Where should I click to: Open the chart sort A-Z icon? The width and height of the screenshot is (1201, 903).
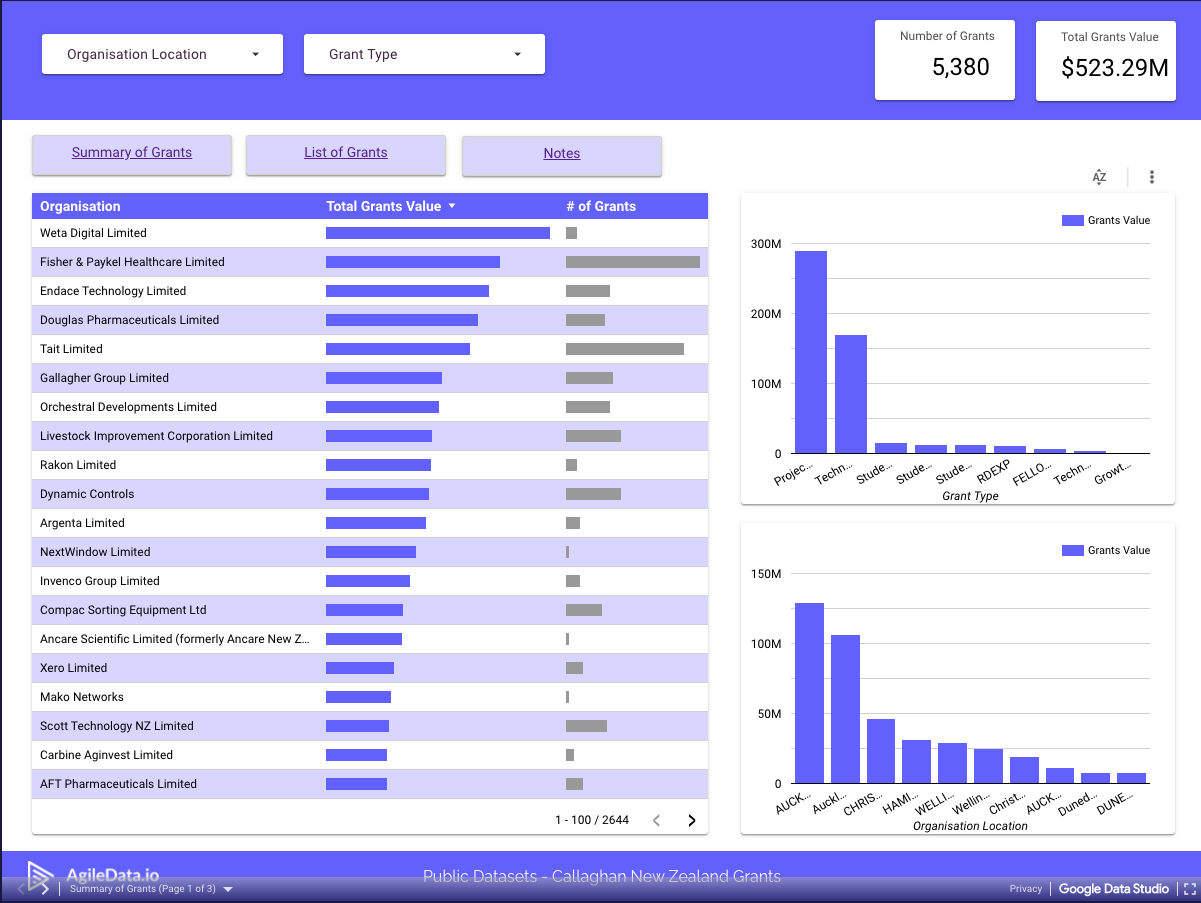click(x=1099, y=177)
